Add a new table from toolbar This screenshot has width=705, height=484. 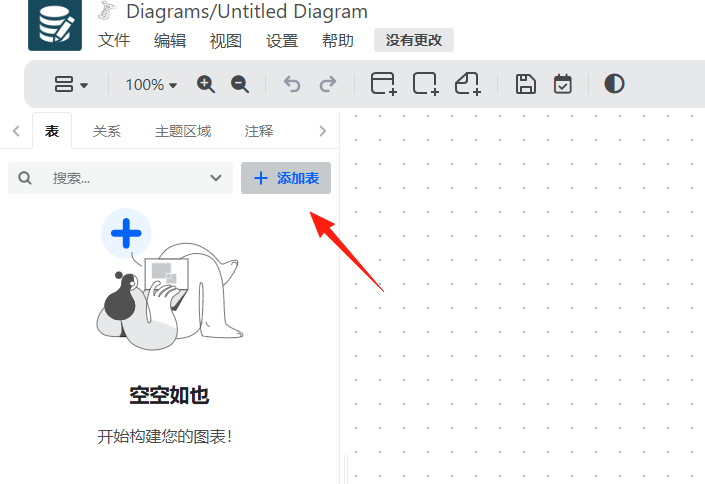(x=384, y=84)
